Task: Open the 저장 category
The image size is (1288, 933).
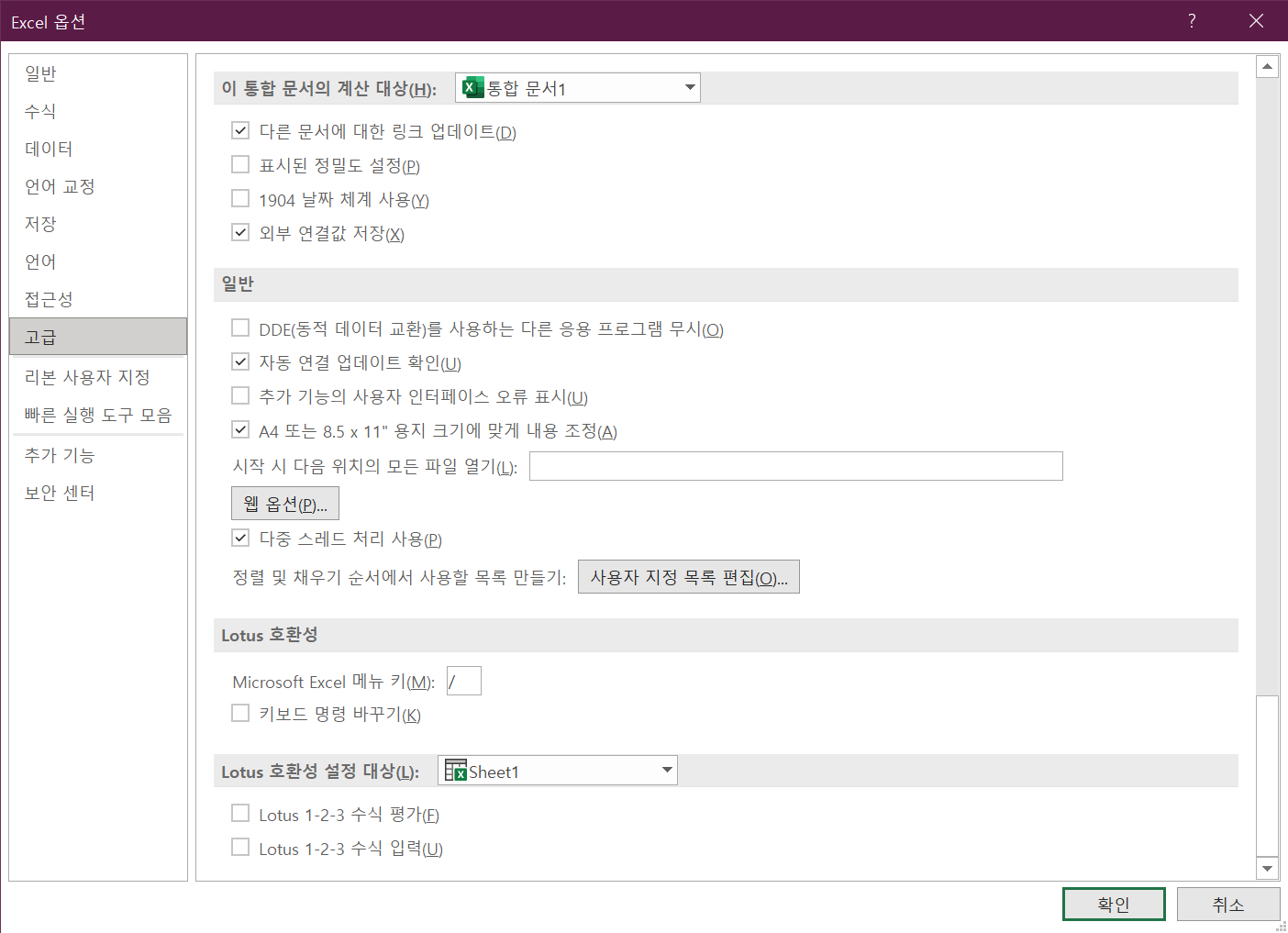Action: click(98, 224)
